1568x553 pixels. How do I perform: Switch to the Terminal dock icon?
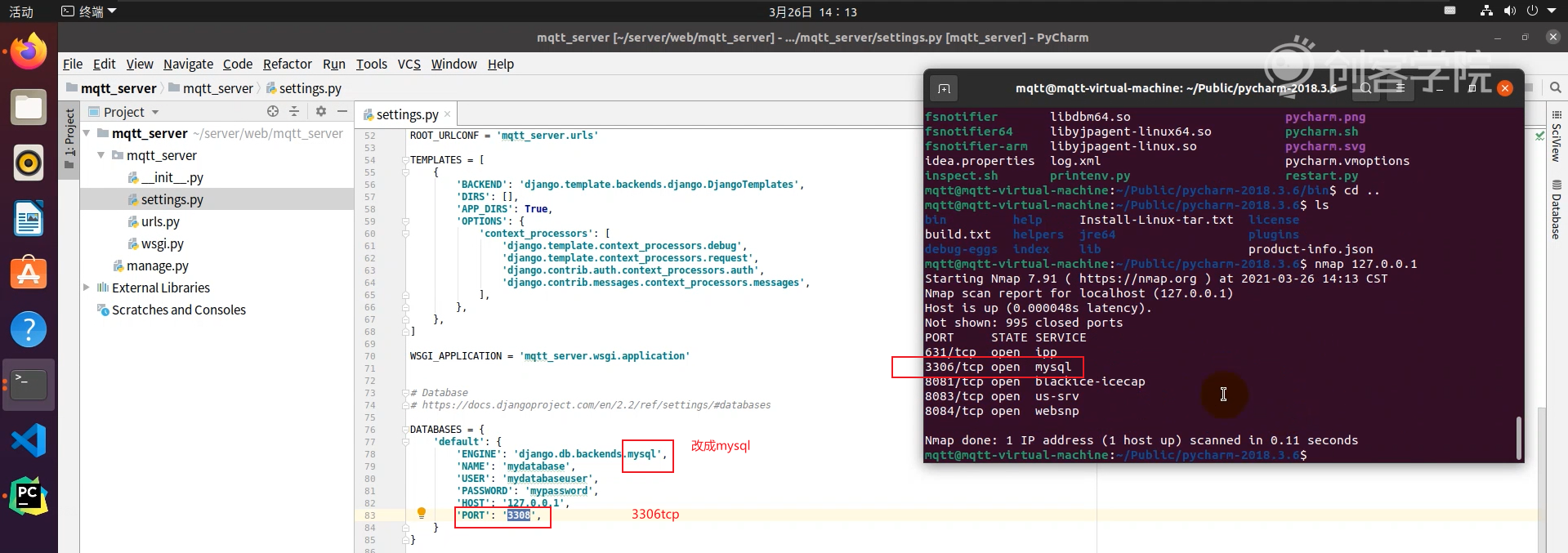point(29,384)
